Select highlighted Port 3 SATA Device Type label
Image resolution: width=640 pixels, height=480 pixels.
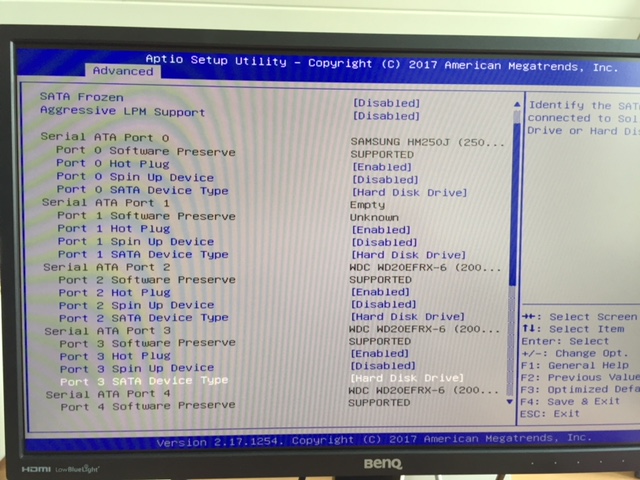pyautogui.click(x=144, y=381)
